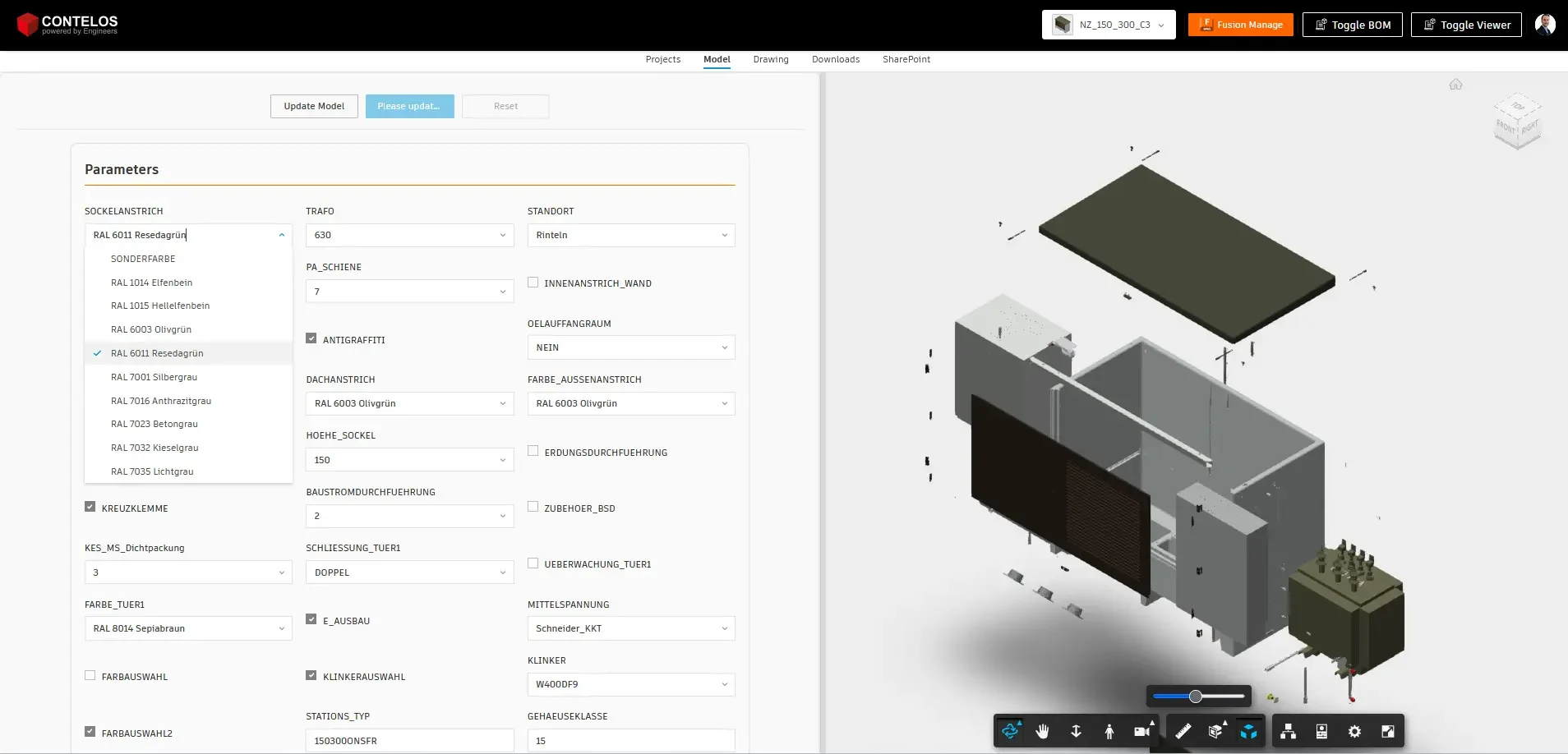Open the viewer settings gear

click(x=1354, y=731)
